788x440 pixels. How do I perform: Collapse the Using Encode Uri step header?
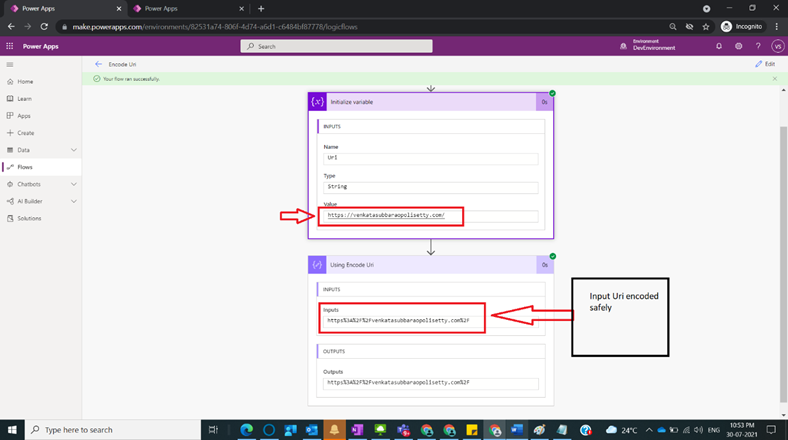pyautogui.click(x=431, y=265)
